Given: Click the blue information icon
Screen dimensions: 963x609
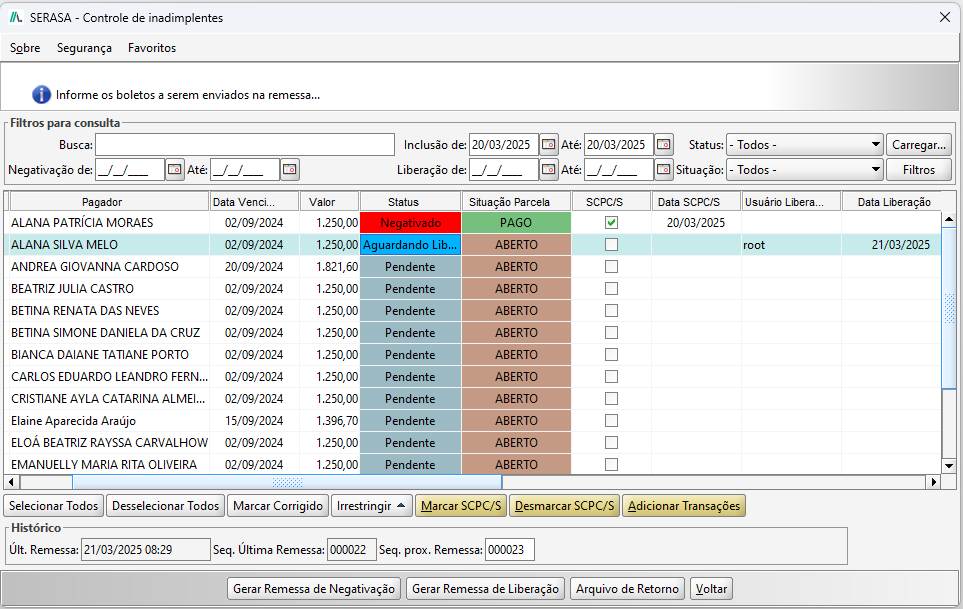Looking at the screenshot, I should coord(41,95).
